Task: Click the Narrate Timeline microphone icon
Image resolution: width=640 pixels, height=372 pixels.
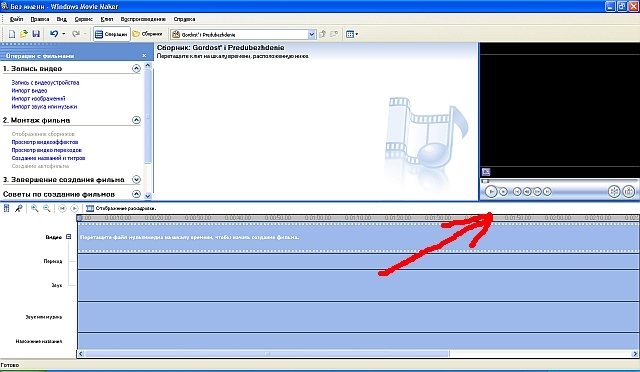Action: click(18, 208)
